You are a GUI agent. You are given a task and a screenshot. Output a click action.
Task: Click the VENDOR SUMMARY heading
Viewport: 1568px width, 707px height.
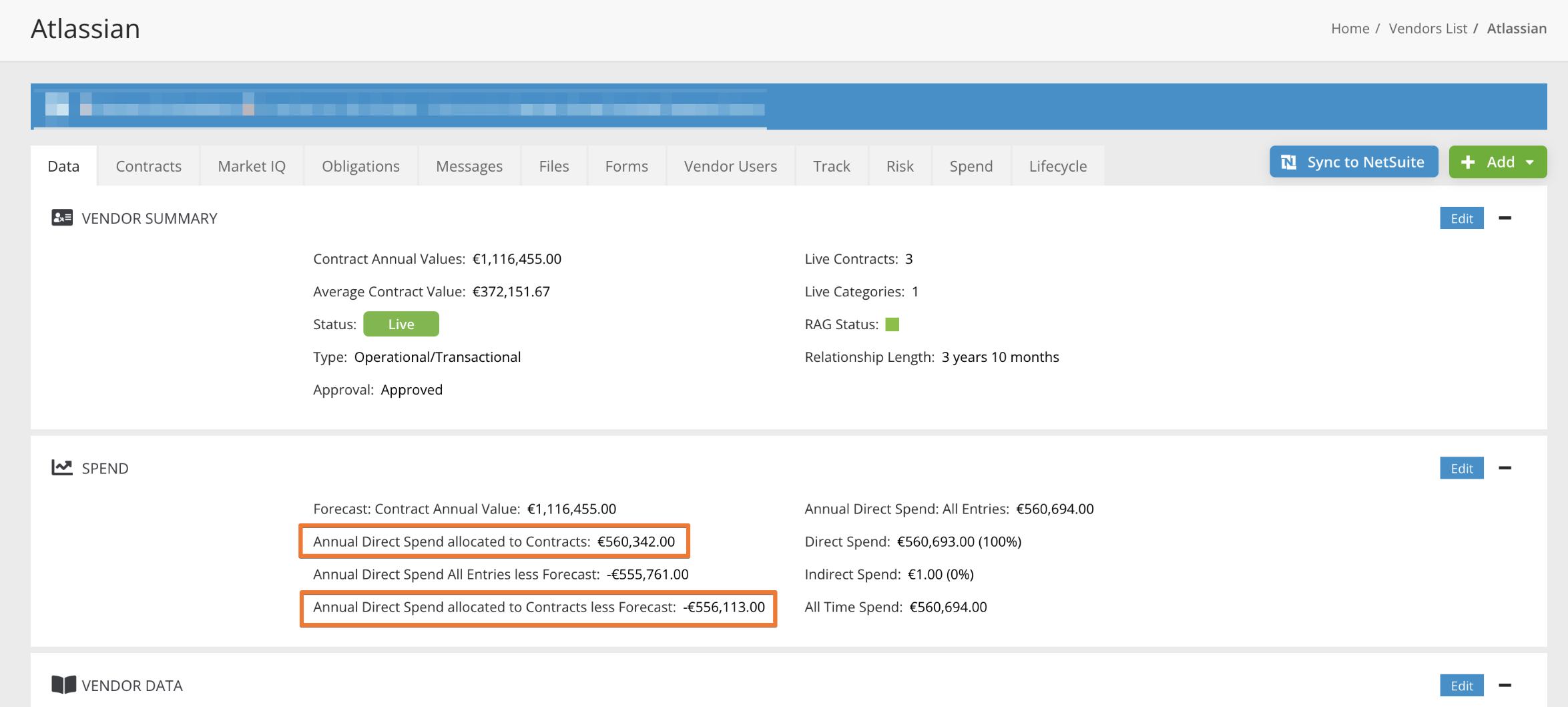(x=150, y=218)
